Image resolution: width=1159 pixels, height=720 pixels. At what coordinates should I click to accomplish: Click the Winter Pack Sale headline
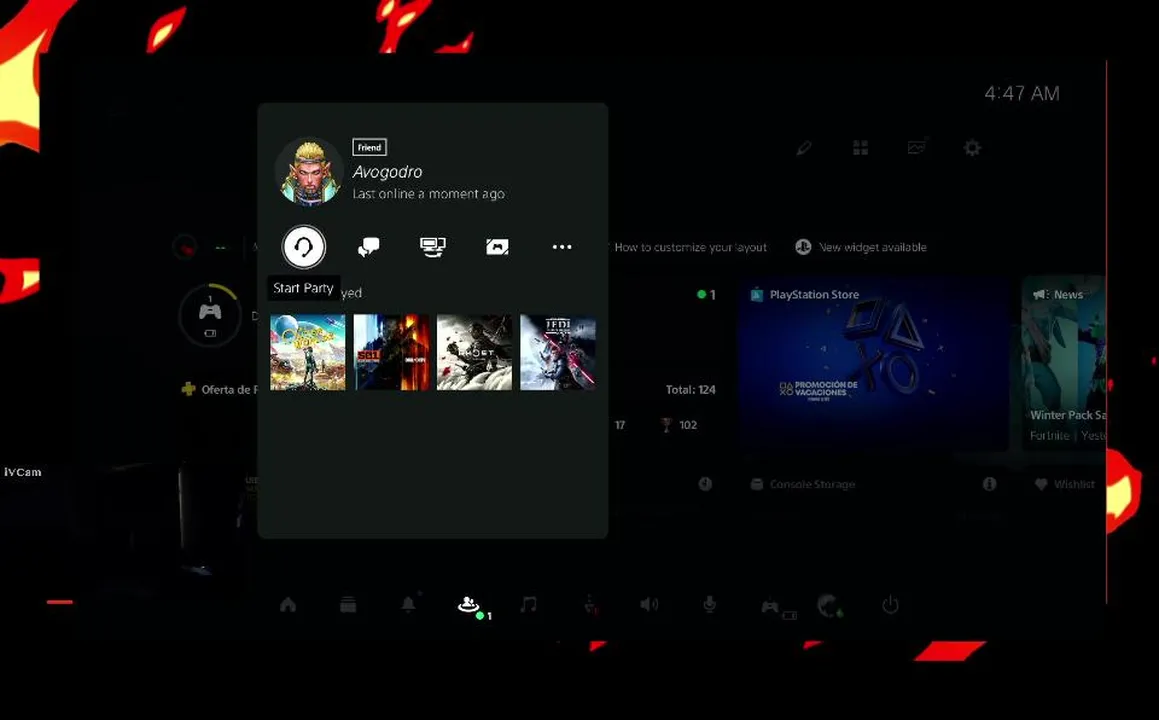click(x=1068, y=415)
